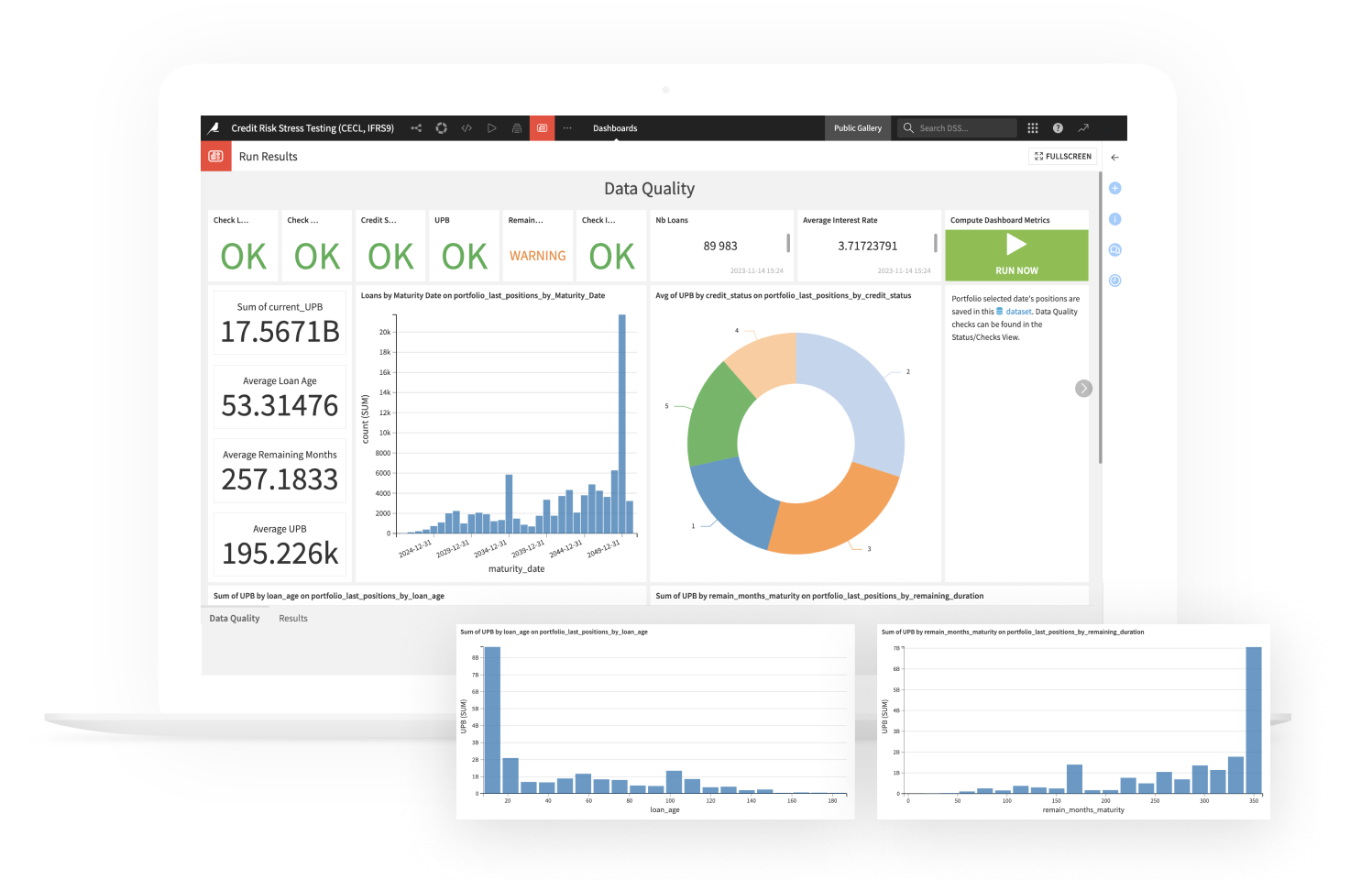The height and width of the screenshot is (880, 1372).
Task: Click the OK status in UPB tile
Action: (465, 257)
